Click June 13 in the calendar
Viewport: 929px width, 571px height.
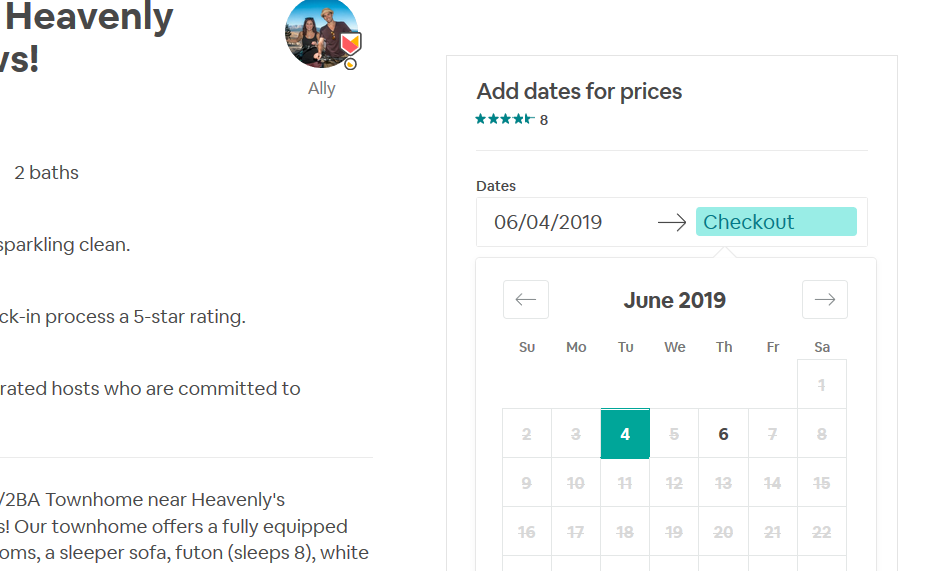point(723,483)
